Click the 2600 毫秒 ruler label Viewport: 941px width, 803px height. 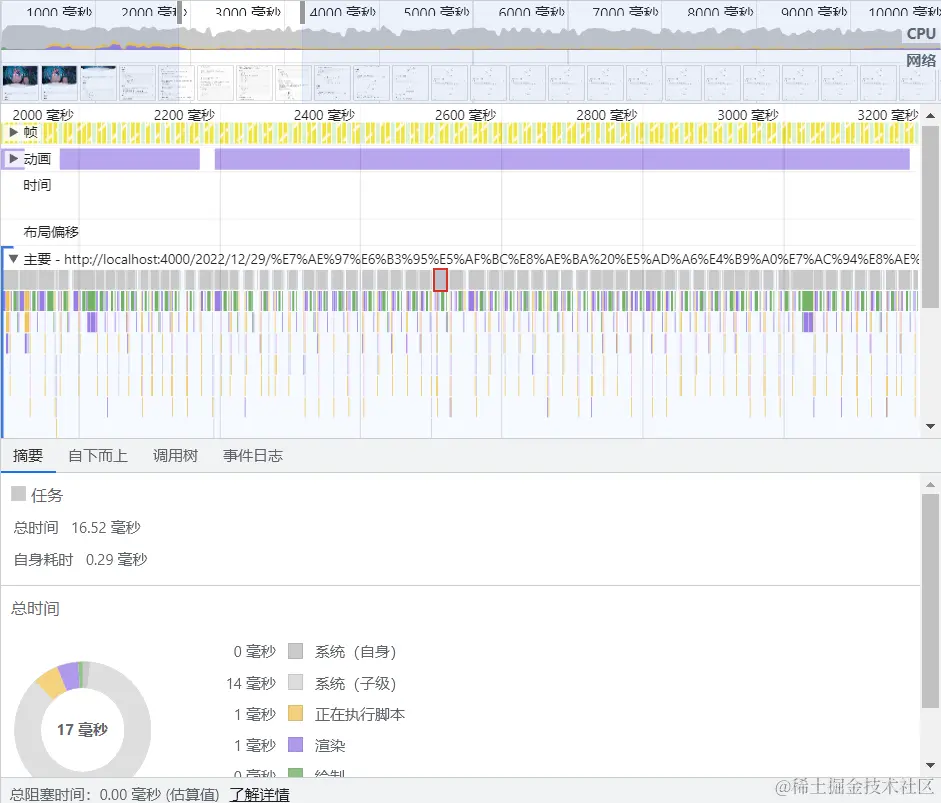coord(465,115)
